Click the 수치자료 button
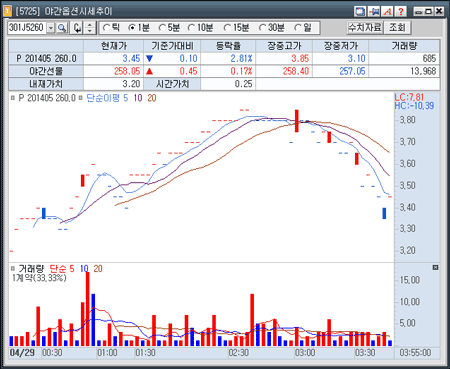This screenshot has width=450, height=369. click(x=365, y=27)
